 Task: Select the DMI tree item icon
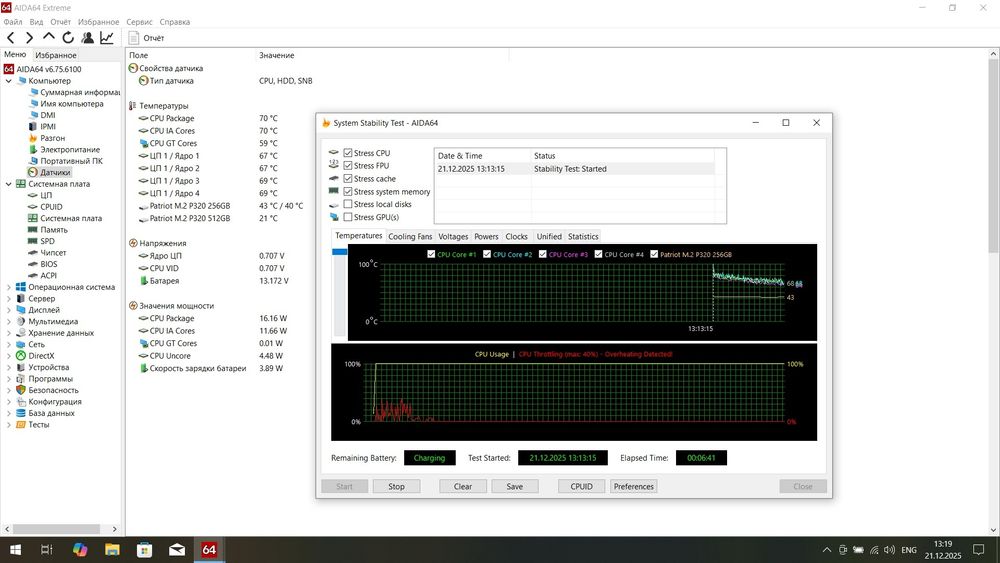tap(34, 115)
